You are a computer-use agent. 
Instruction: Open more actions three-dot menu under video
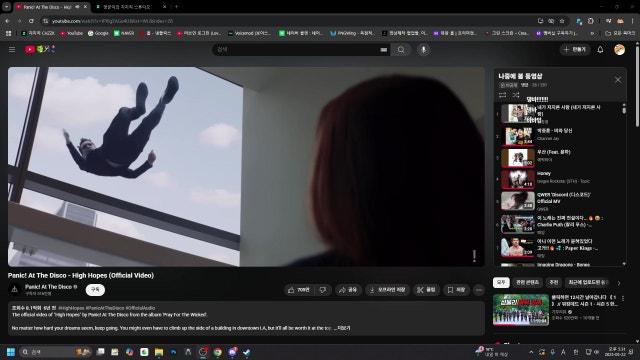478,290
